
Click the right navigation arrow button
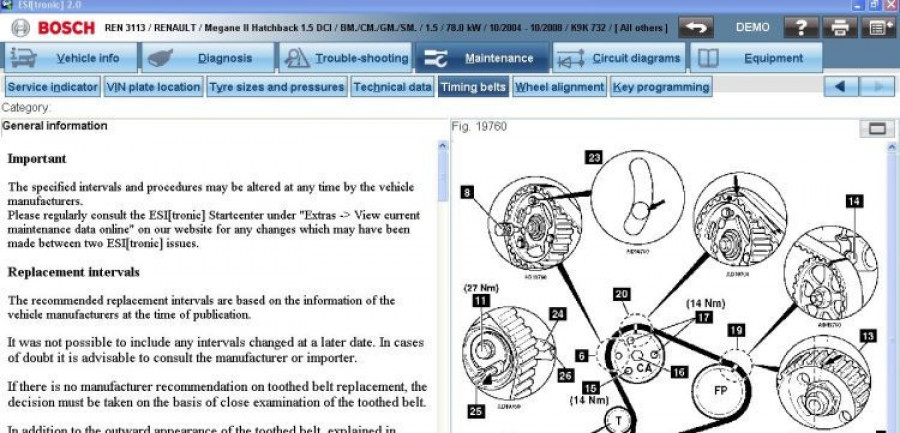[x=878, y=87]
